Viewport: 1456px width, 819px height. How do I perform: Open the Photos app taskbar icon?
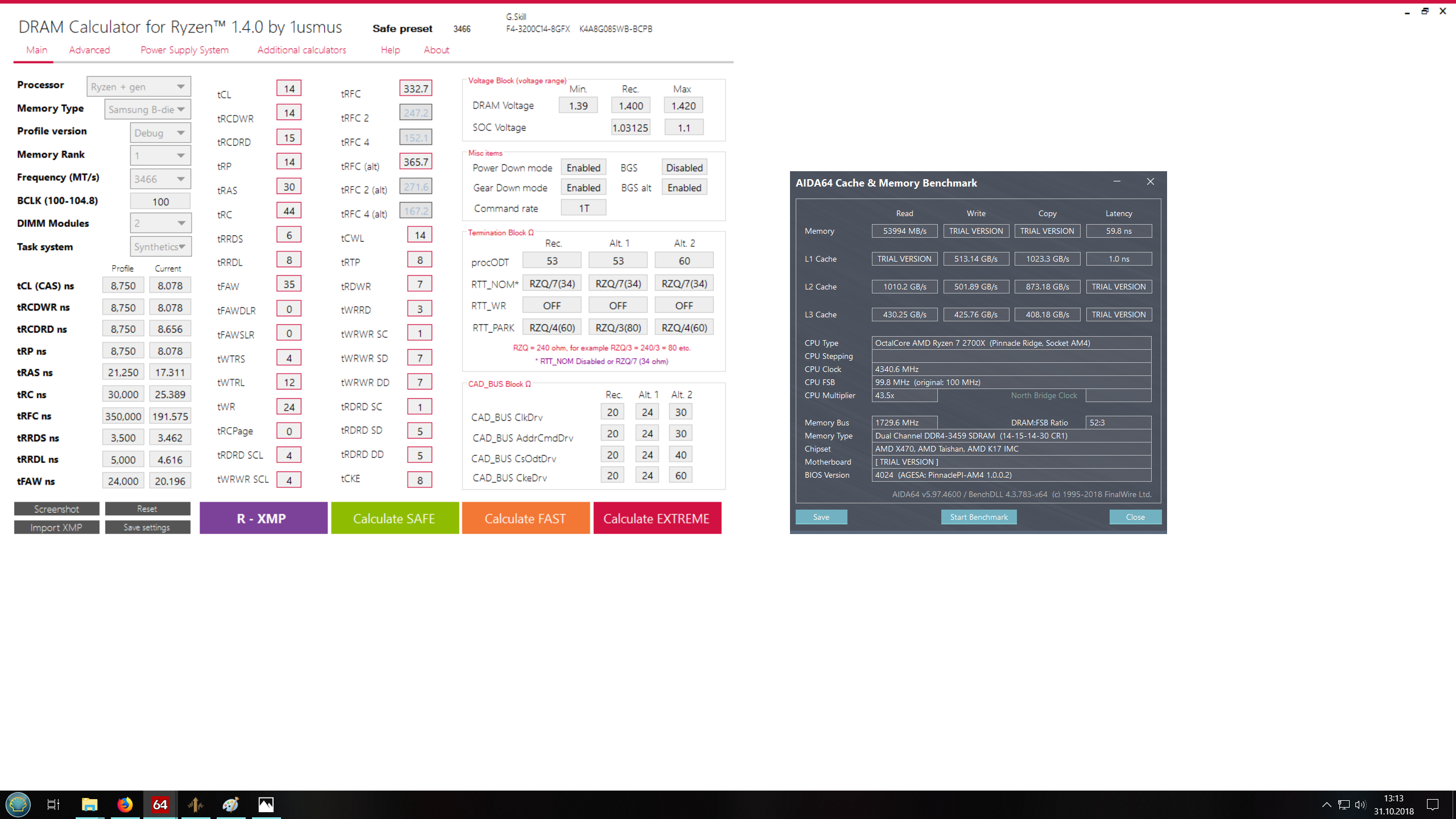pyautogui.click(x=266, y=804)
